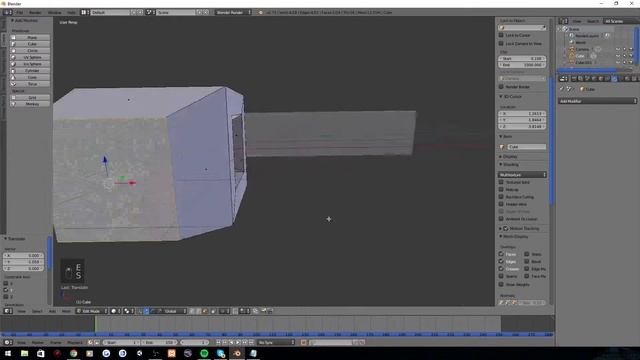The width and height of the screenshot is (640, 360).
Task: Click the info editor type icon in top bar
Action: point(7,13)
